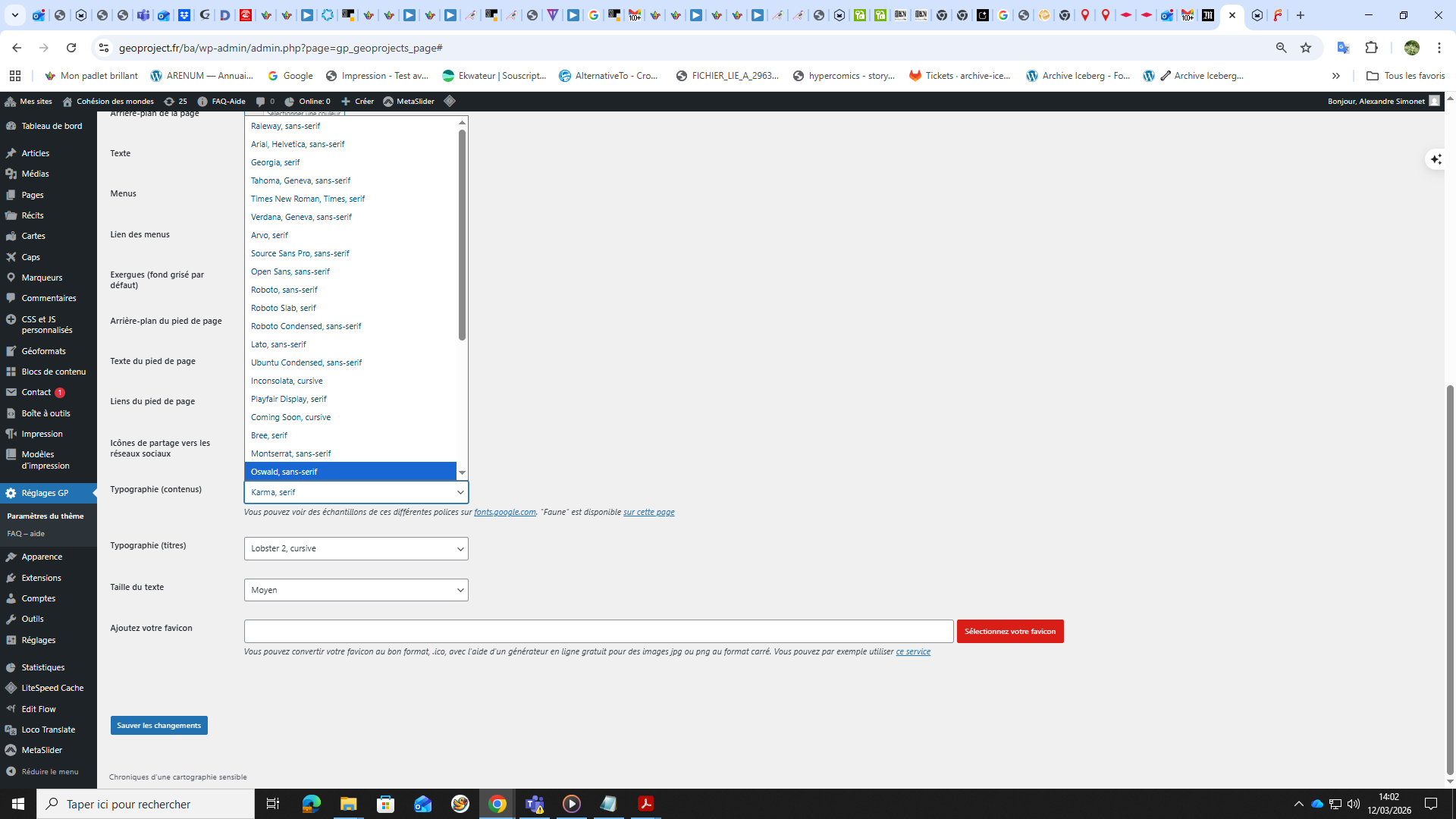Click the Cartes map icon in sidebar
This screenshot has height=819, width=1456.
click(x=11, y=236)
